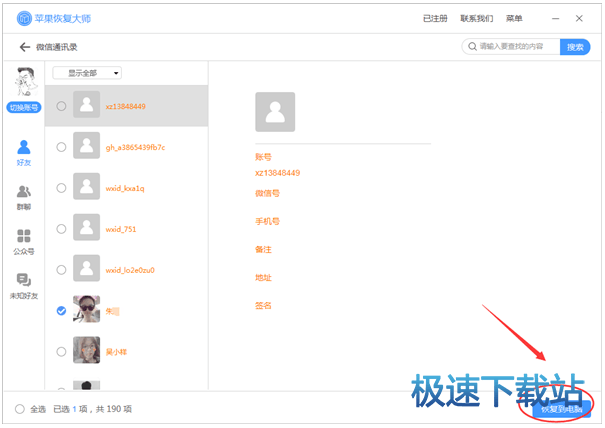605x428 pixels.
Task: Minimize the window
Action: click(556, 19)
